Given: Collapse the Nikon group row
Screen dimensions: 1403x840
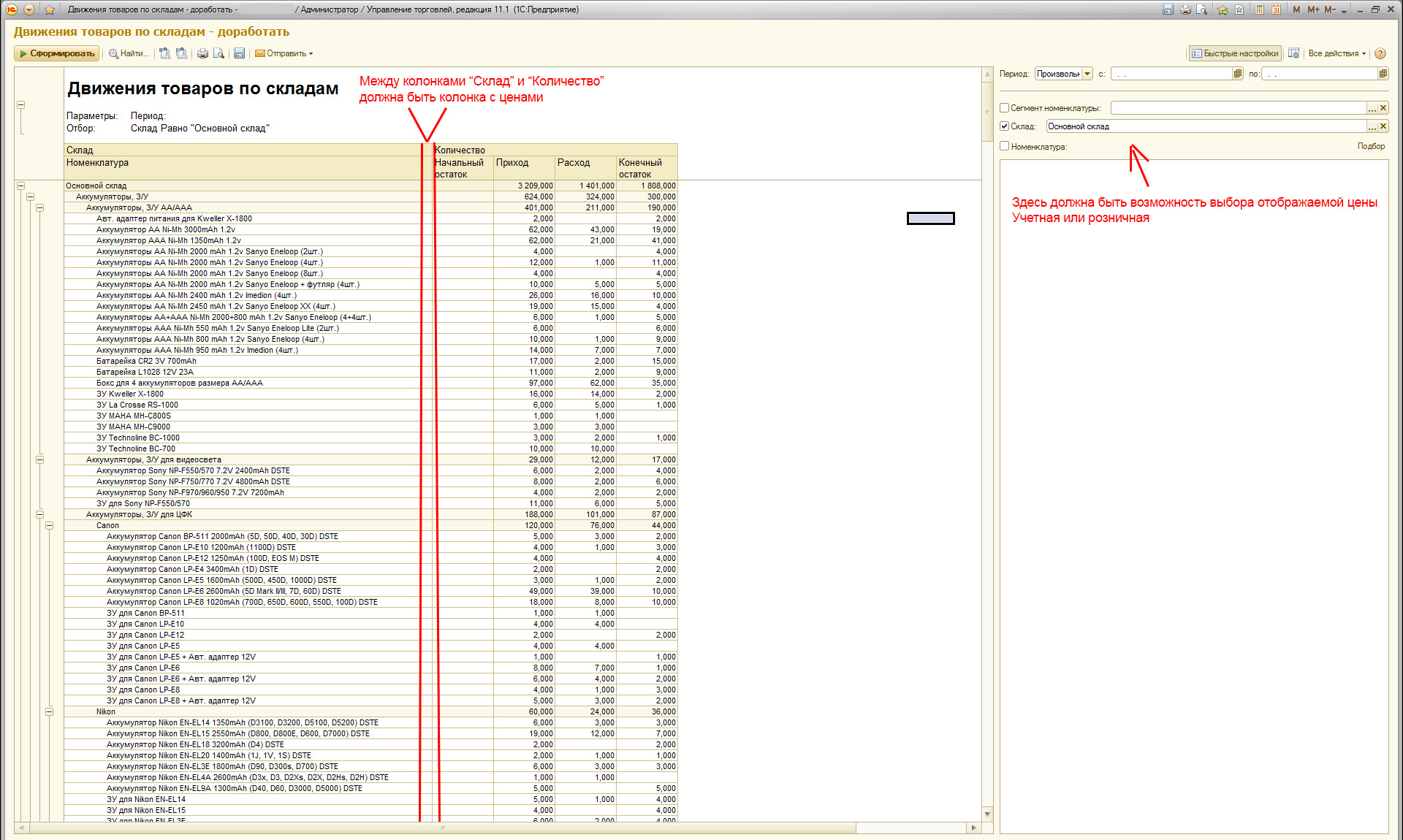Looking at the screenshot, I should 50,711.
